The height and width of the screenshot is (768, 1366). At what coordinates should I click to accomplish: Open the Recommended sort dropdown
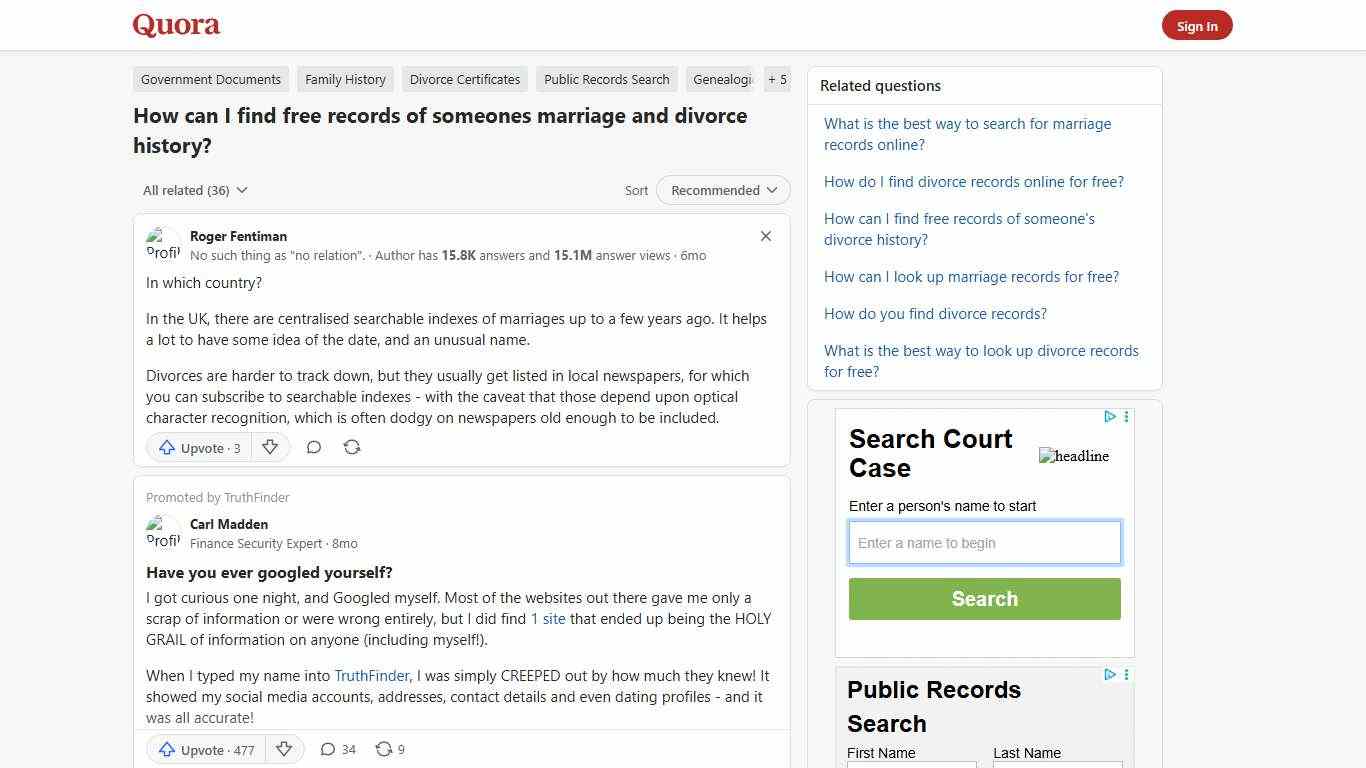click(x=722, y=190)
